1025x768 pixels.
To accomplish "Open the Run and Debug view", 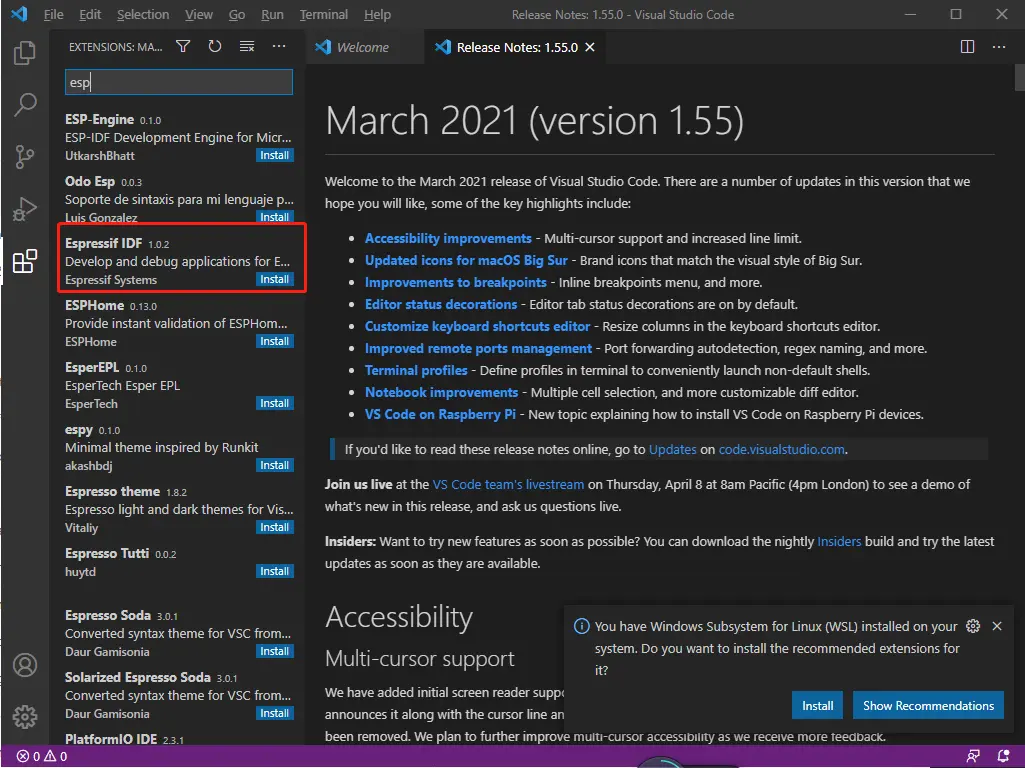I will pyautogui.click(x=25, y=209).
